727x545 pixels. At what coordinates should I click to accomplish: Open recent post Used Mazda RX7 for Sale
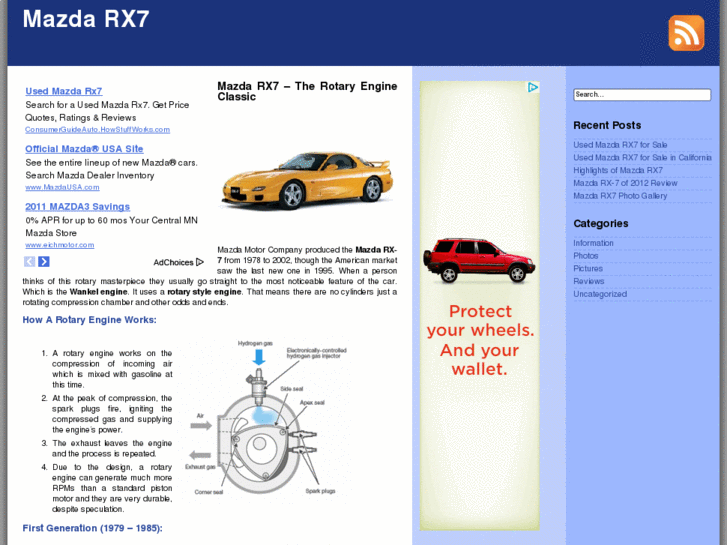tap(620, 145)
